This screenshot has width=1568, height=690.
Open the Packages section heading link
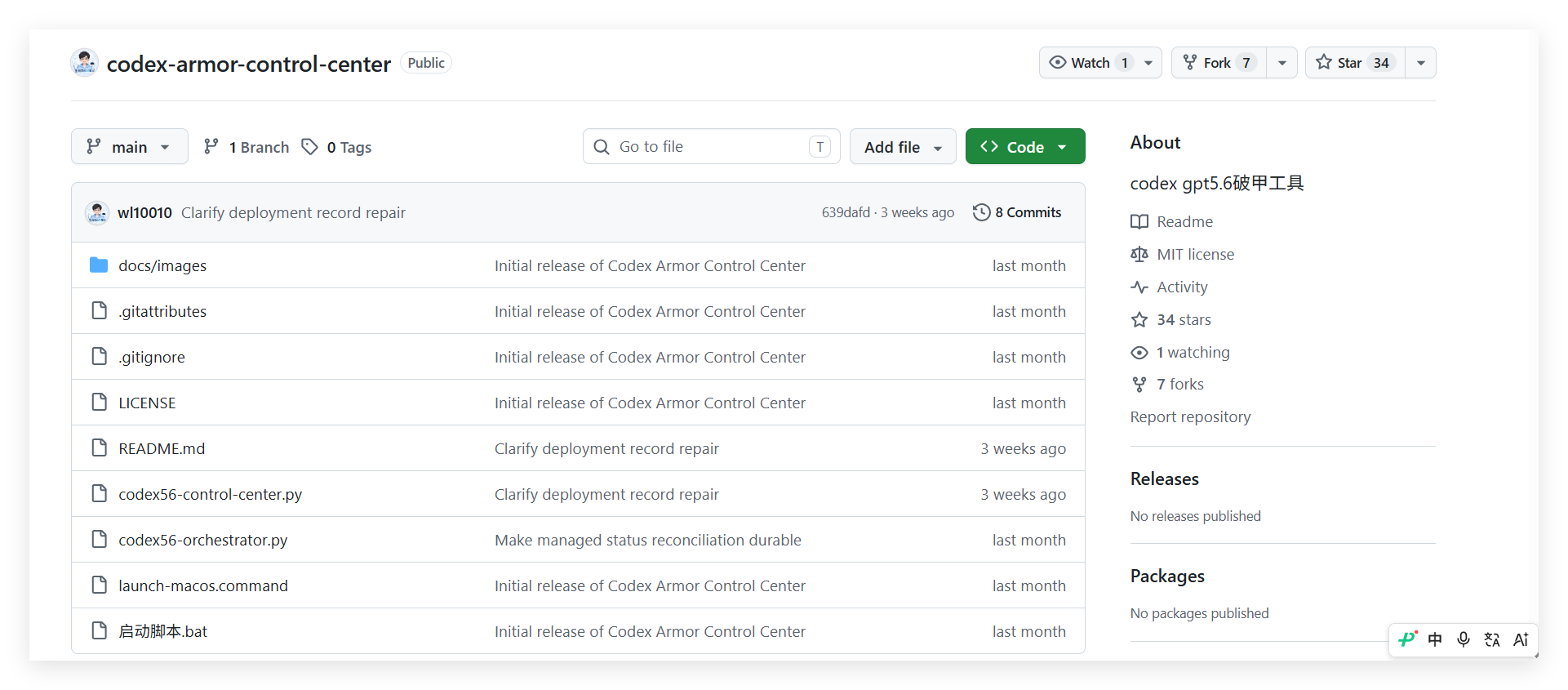pyautogui.click(x=1167, y=576)
